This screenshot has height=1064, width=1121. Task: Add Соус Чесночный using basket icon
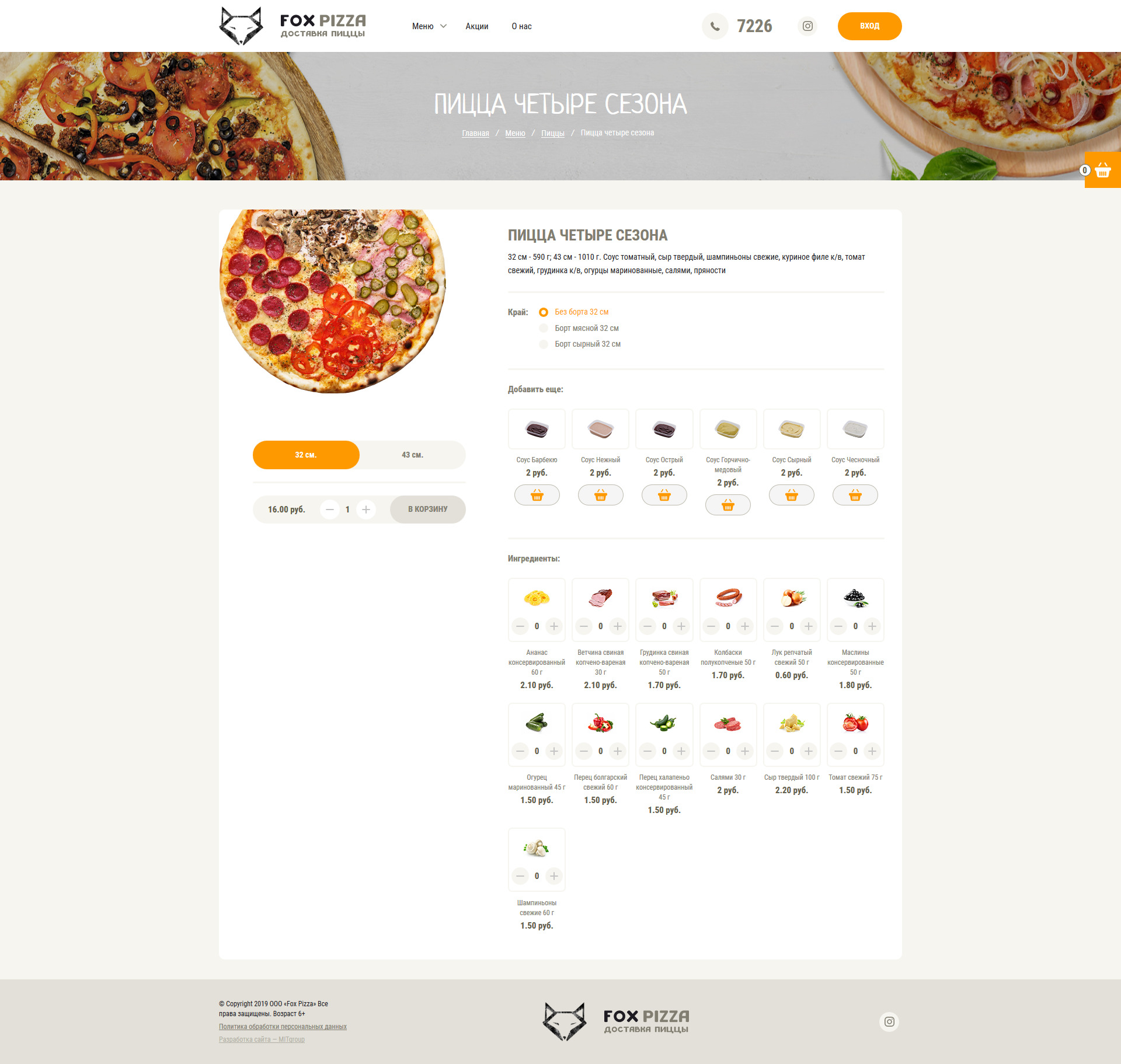click(x=855, y=496)
